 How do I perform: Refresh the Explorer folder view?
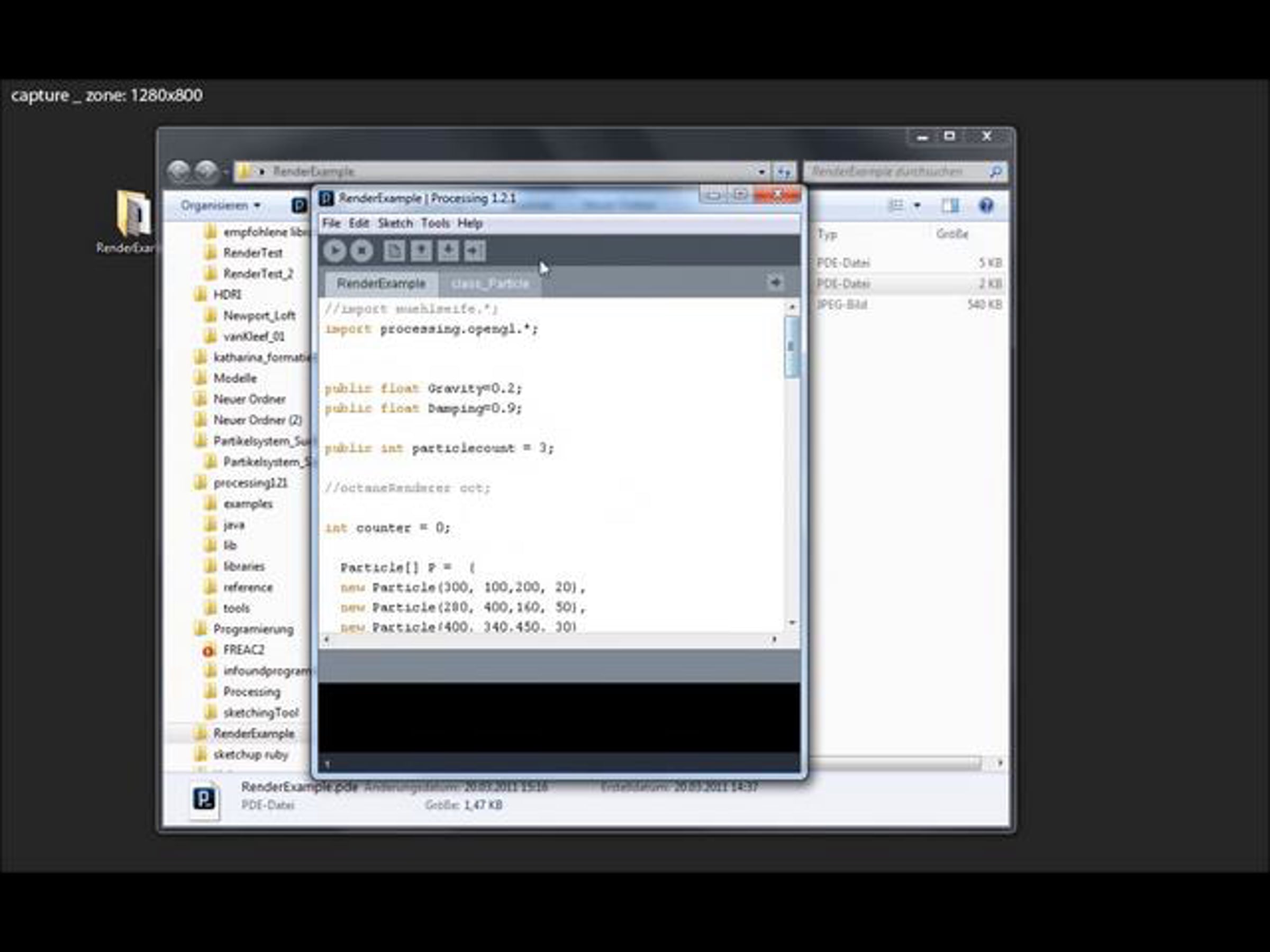tap(784, 171)
